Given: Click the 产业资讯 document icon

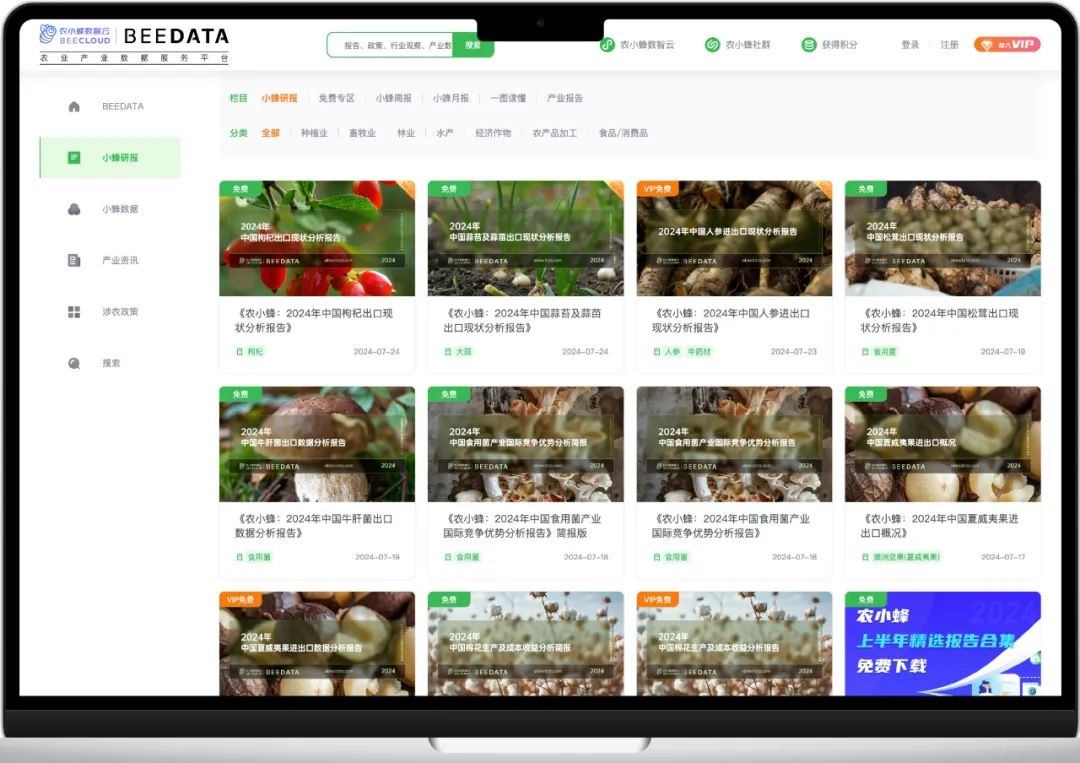Looking at the screenshot, I should [74, 260].
